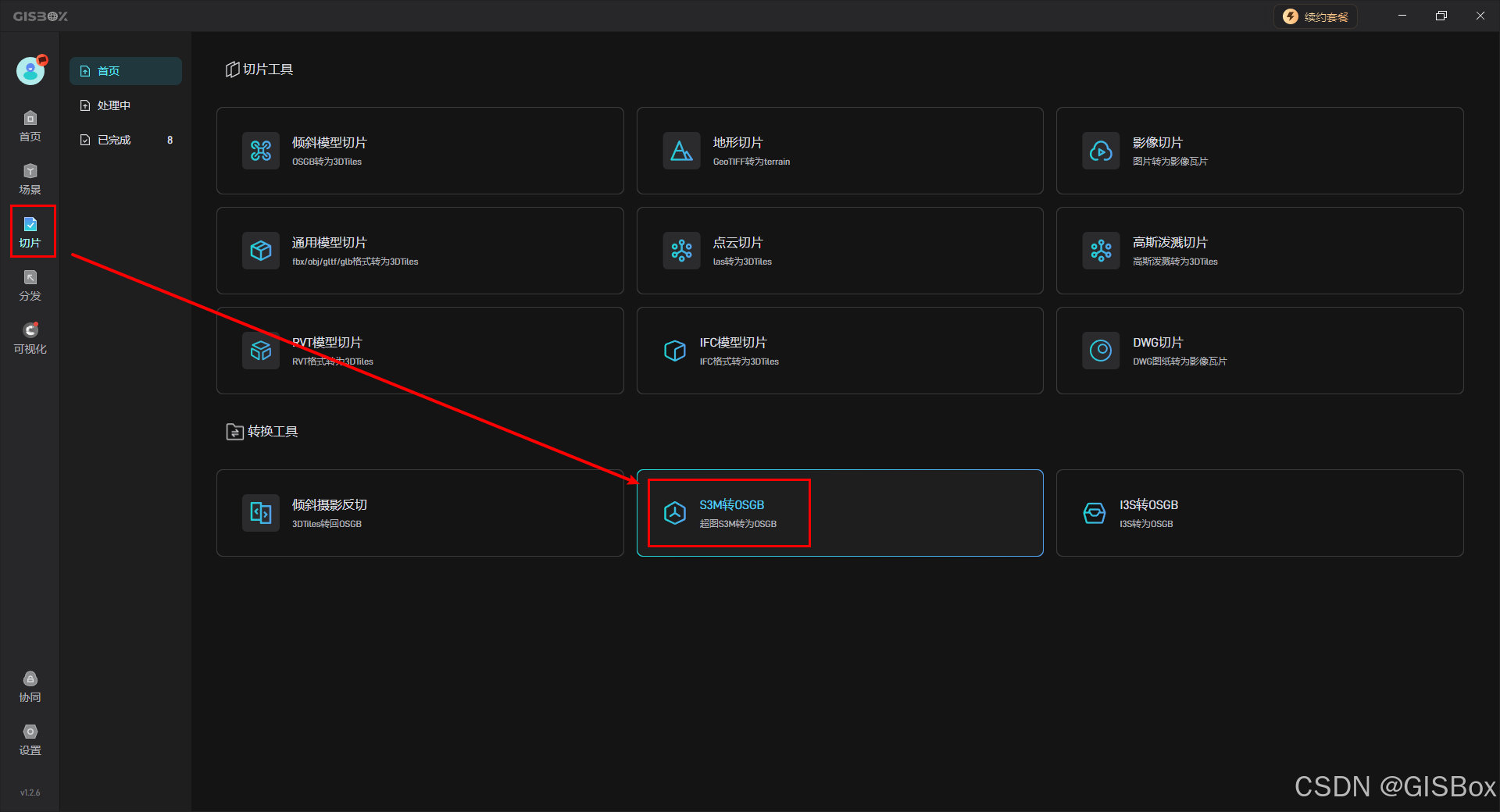This screenshot has width=1500, height=812.
Task: Click the IFC模型切片 cube icon
Action: pos(675,351)
